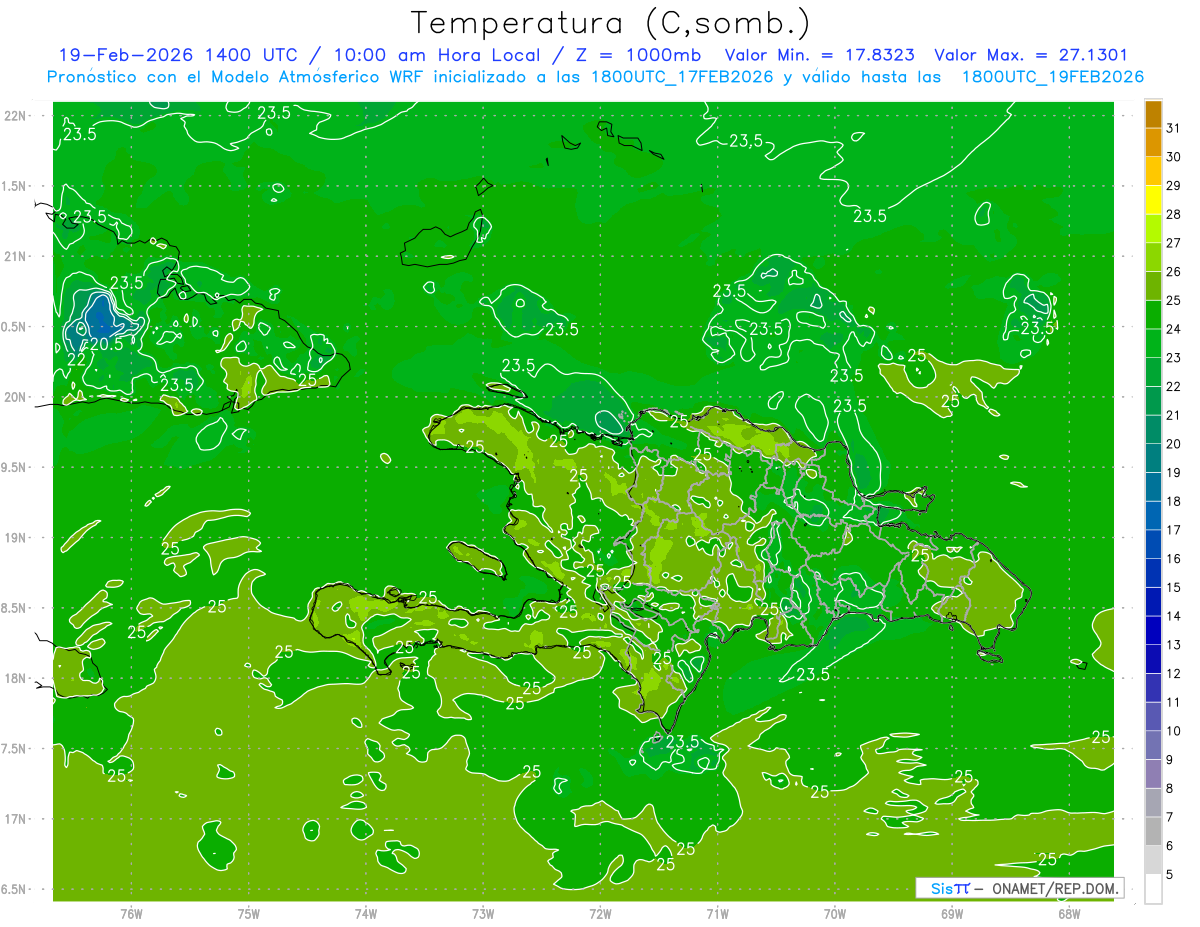Viewport: 1200px width, 927px height.
Task: Click the title "Temperatura (C,somb.)"
Action: point(610,23)
